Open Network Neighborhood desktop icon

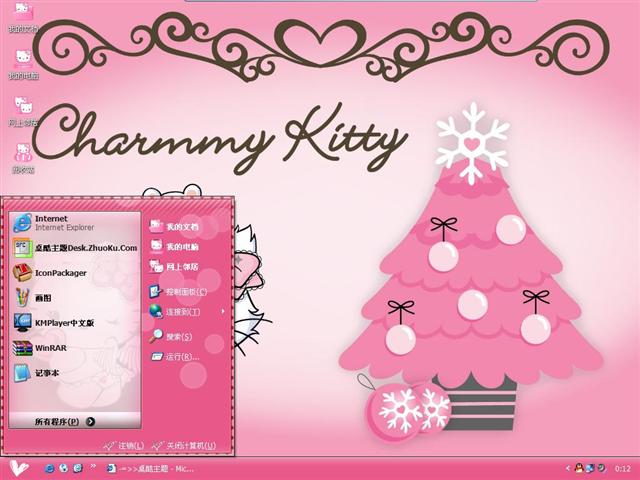point(23,112)
